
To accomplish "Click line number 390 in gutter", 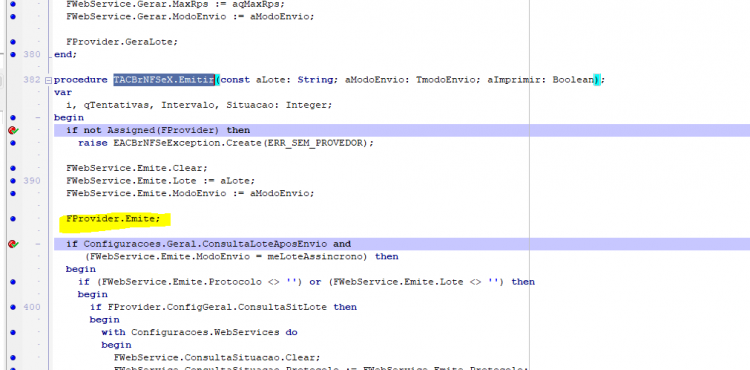I will (x=32, y=181).
